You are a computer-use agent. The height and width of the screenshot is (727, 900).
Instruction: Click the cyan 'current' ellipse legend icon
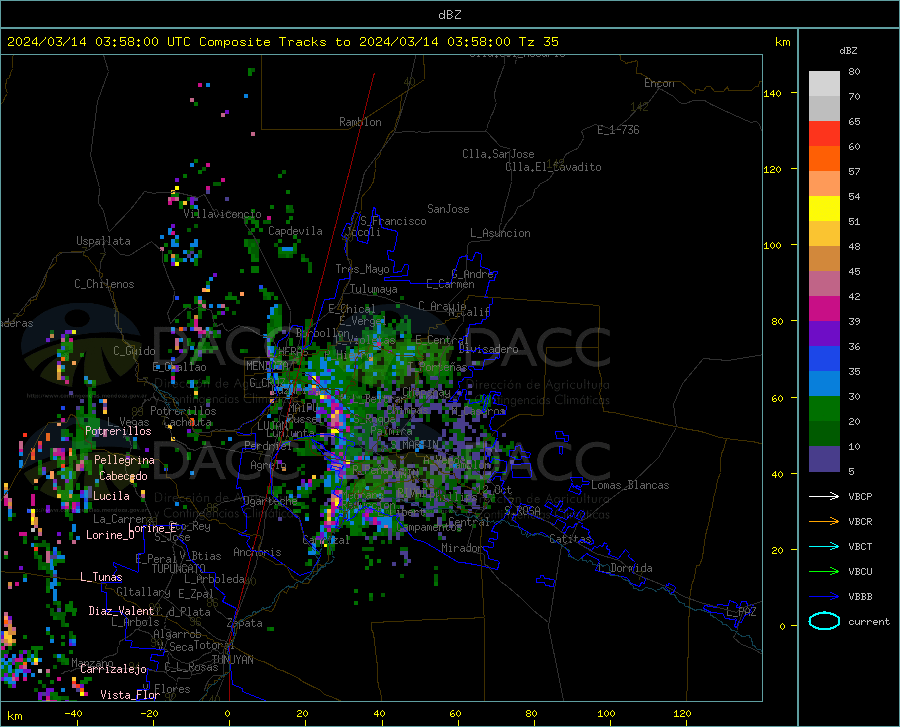824,621
